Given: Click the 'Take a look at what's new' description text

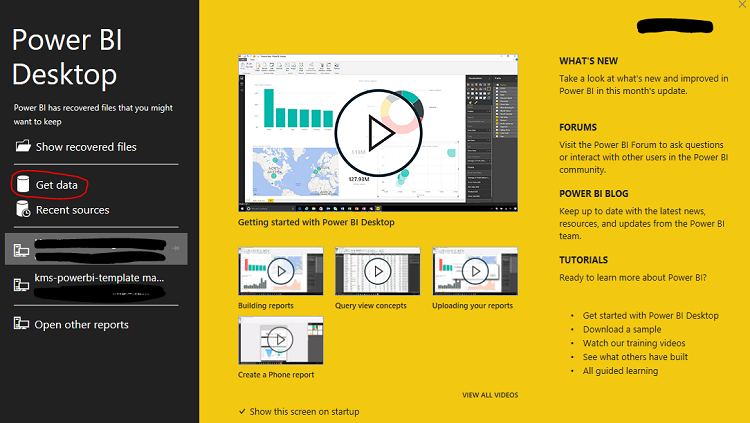Looking at the screenshot, I should pos(644,85).
